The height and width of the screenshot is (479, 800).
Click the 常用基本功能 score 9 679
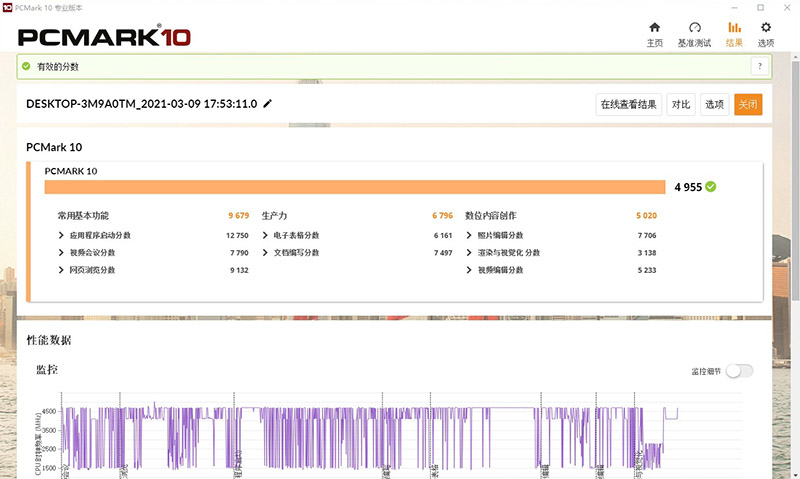coord(239,215)
